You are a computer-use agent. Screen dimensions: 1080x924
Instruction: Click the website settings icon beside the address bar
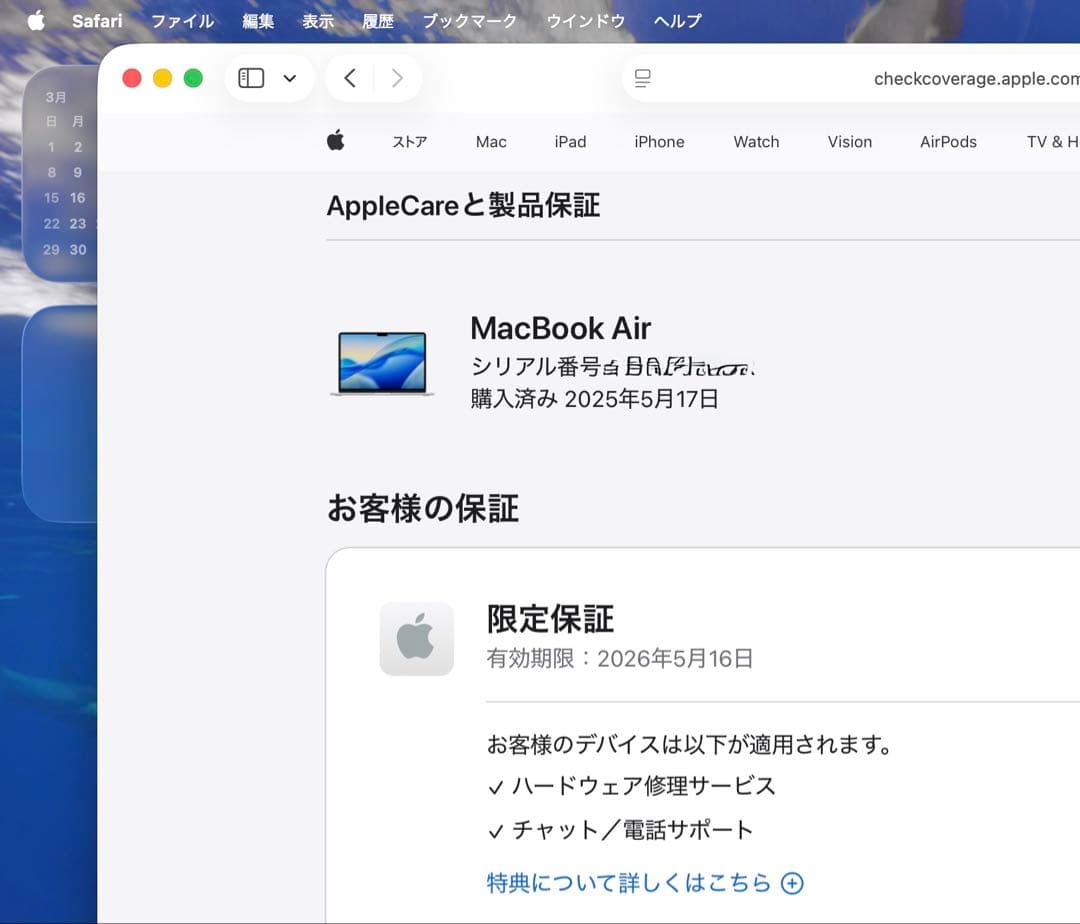point(643,77)
